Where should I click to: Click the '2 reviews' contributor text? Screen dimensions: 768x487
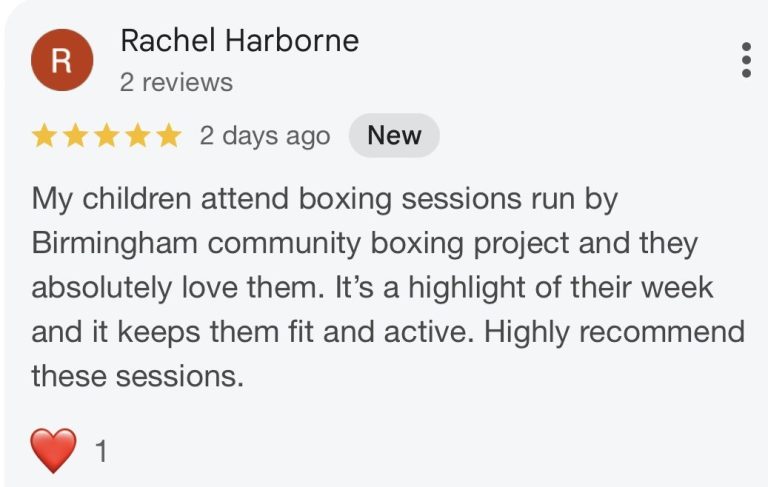pos(176,82)
